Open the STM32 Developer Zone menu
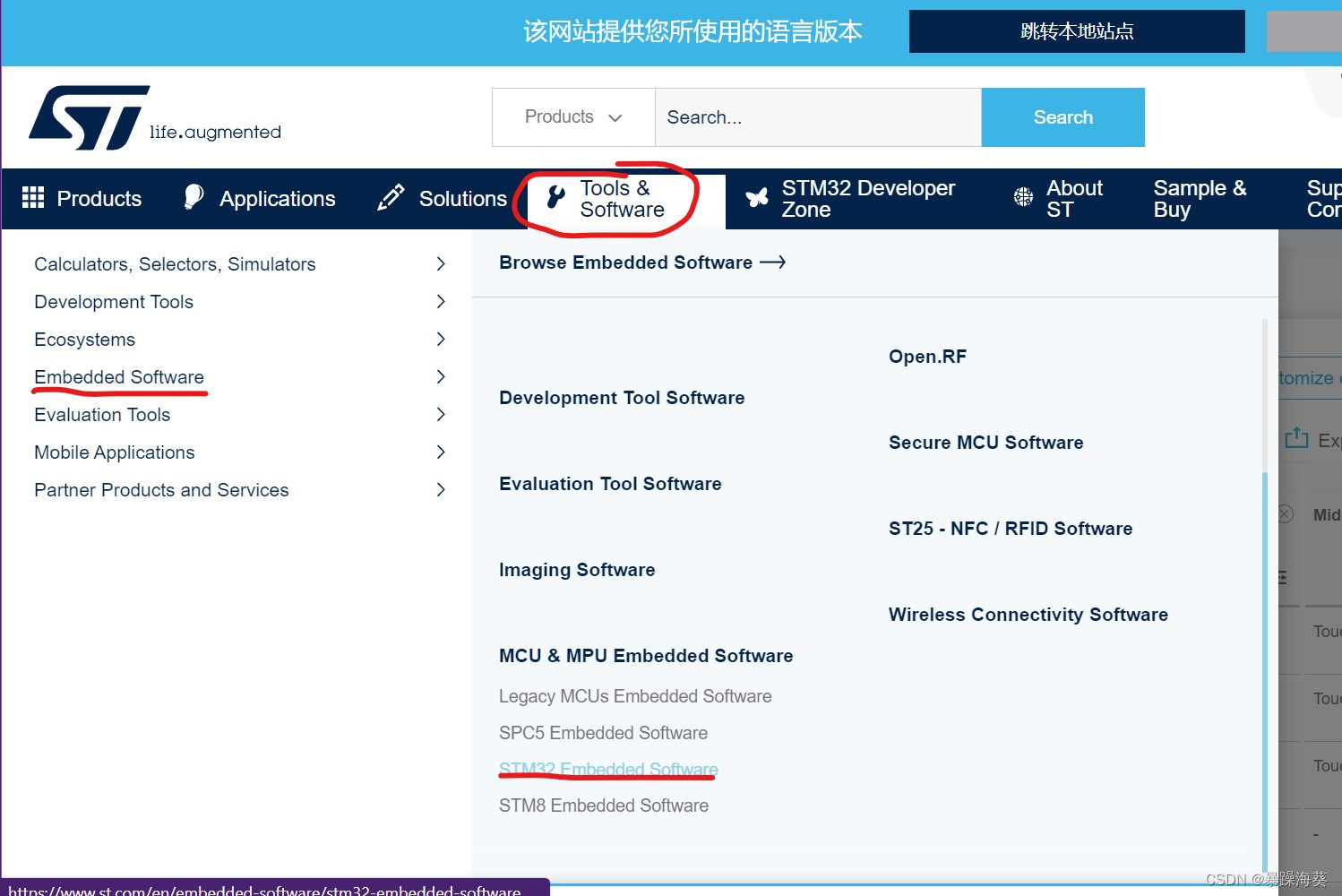 coord(851,198)
